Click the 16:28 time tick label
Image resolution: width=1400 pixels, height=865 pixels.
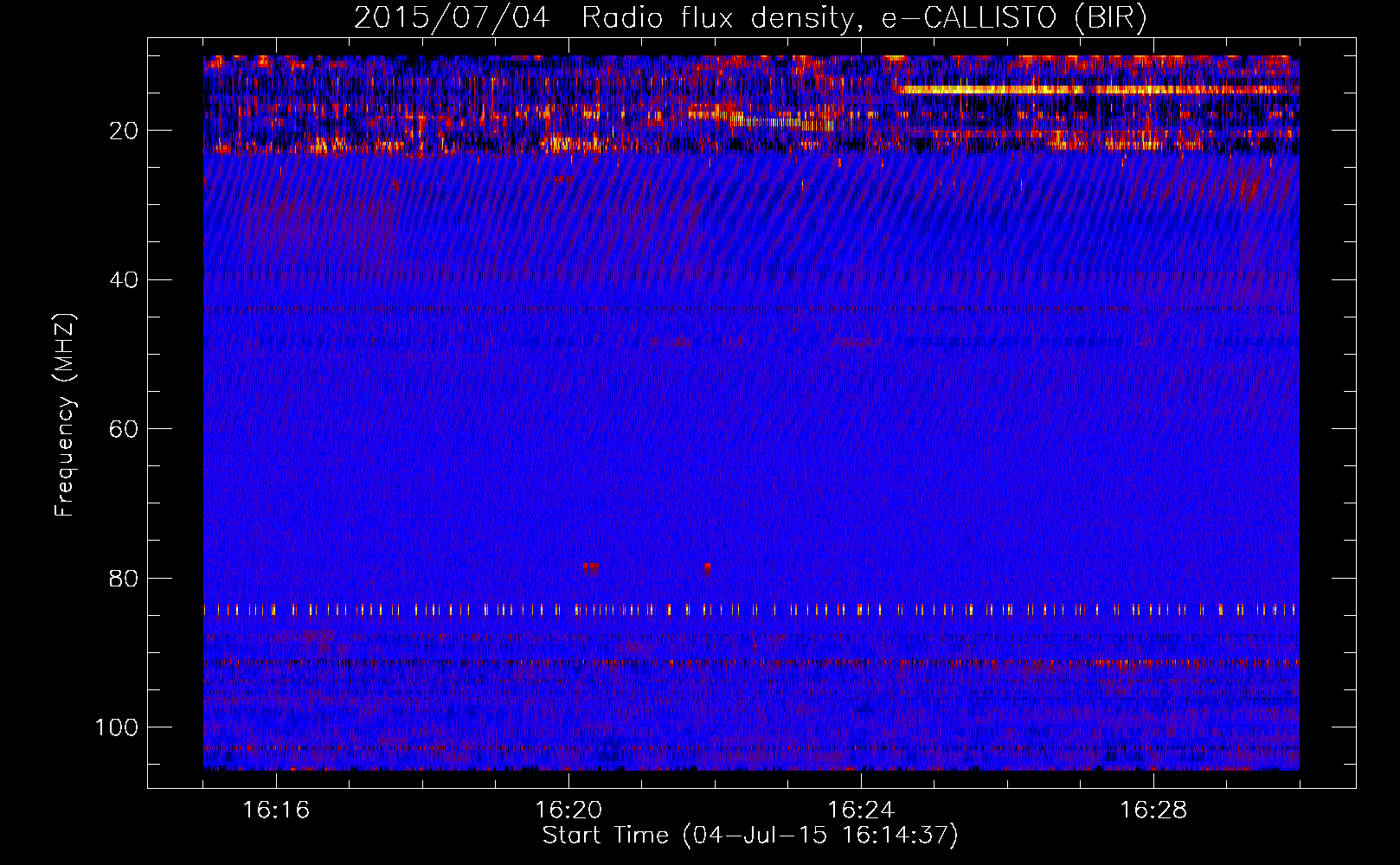[1153, 811]
